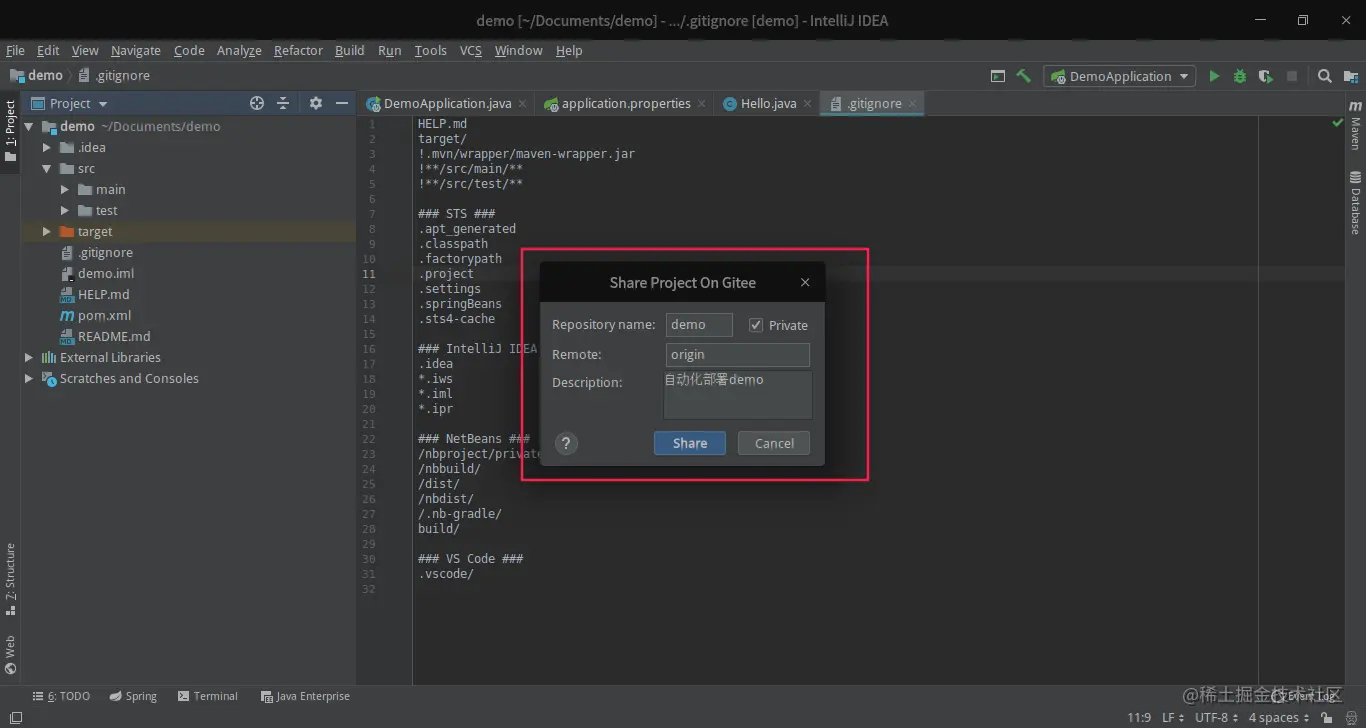Expand the main folder
This screenshot has height=728, width=1366.
point(65,190)
